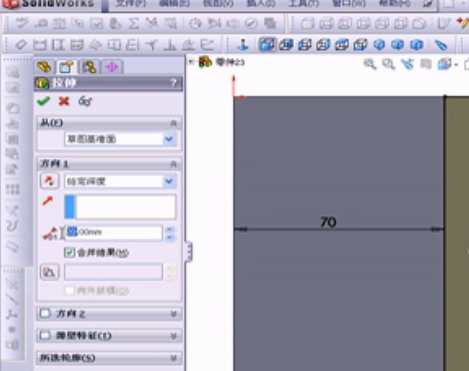Click the reverse direction button in Direction 1
The height and width of the screenshot is (371, 469).
(49, 181)
